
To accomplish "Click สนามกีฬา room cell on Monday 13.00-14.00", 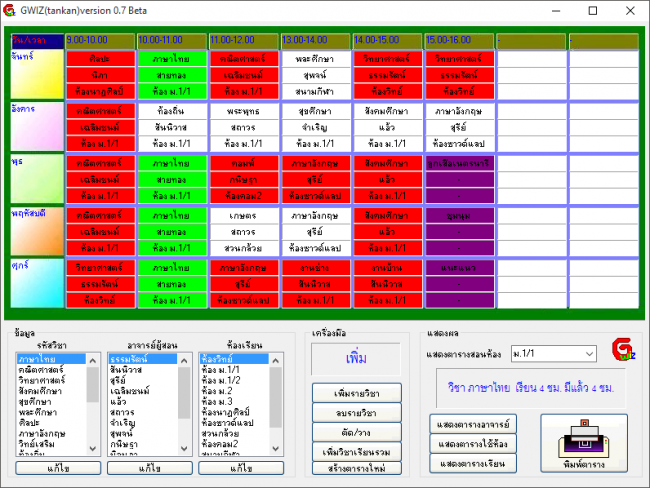I will point(316,91).
